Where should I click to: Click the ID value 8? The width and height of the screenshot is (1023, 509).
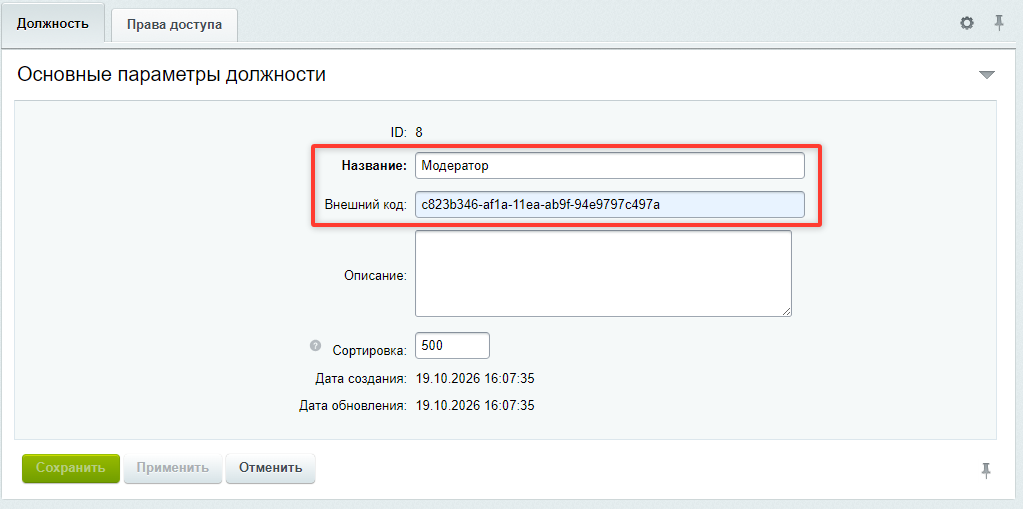pyautogui.click(x=419, y=132)
